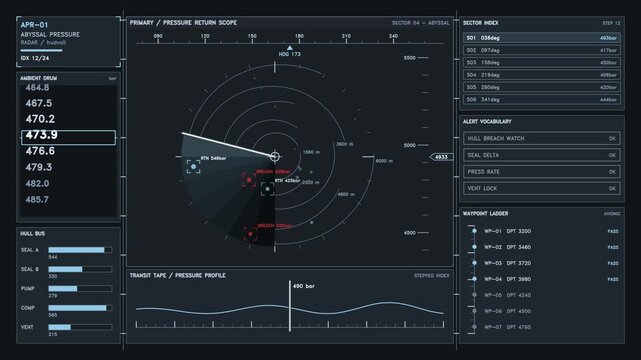Image resolution: width=641 pixels, height=360 pixels.
Task: Click the 4500 depth scale label
Action: 410,233
